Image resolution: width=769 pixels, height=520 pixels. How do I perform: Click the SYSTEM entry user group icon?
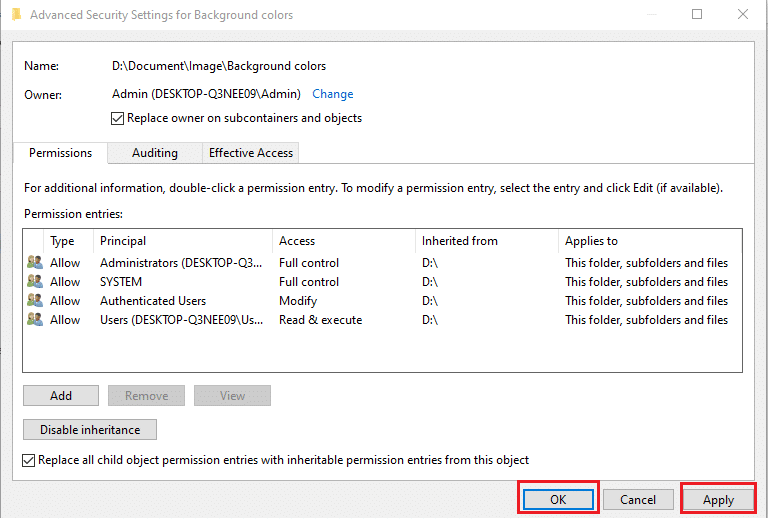(35, 282)
